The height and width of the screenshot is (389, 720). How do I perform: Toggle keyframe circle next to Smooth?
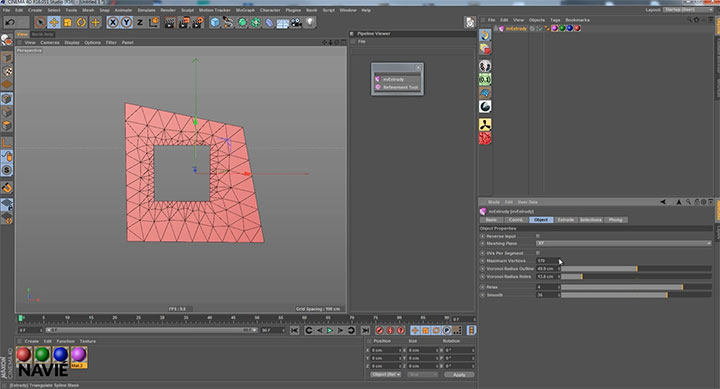click(483, 295)
